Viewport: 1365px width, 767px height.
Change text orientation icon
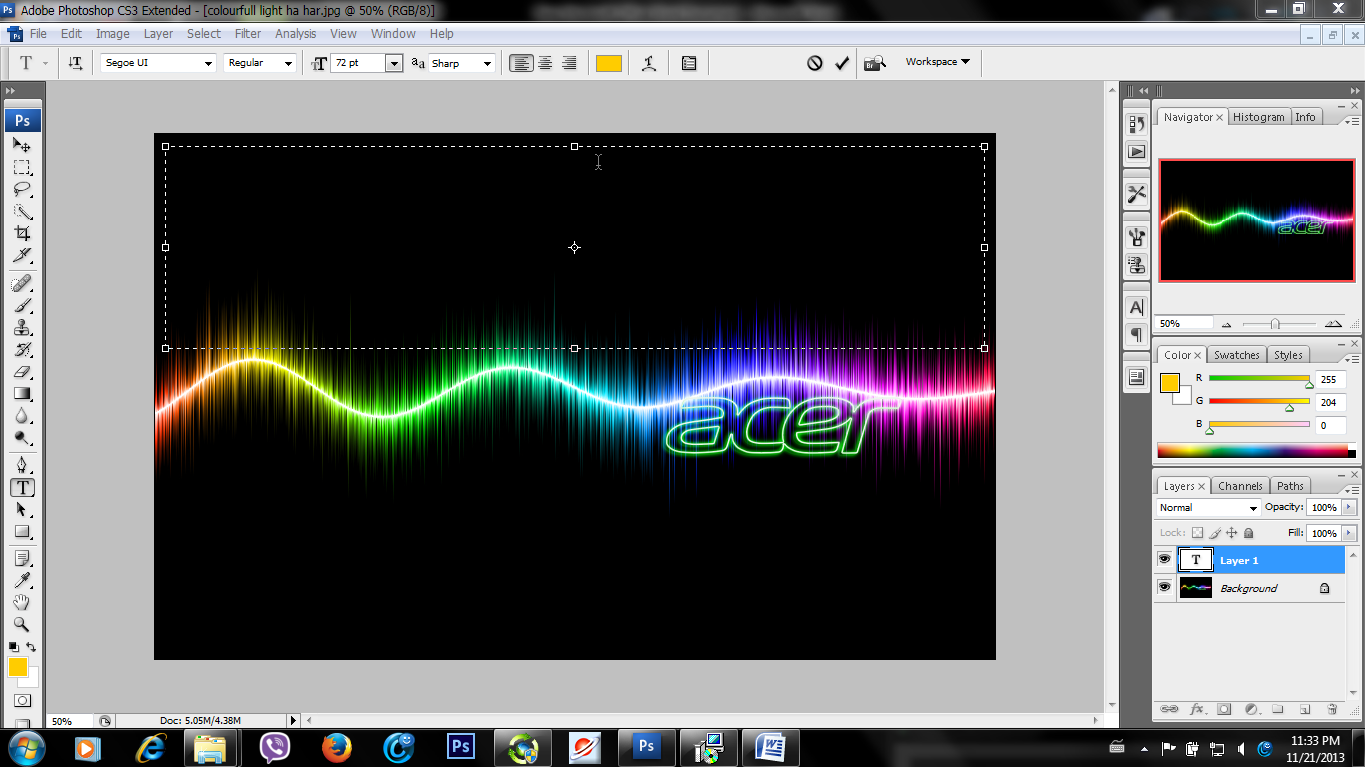pyautogui.click(x=75, y=63)
